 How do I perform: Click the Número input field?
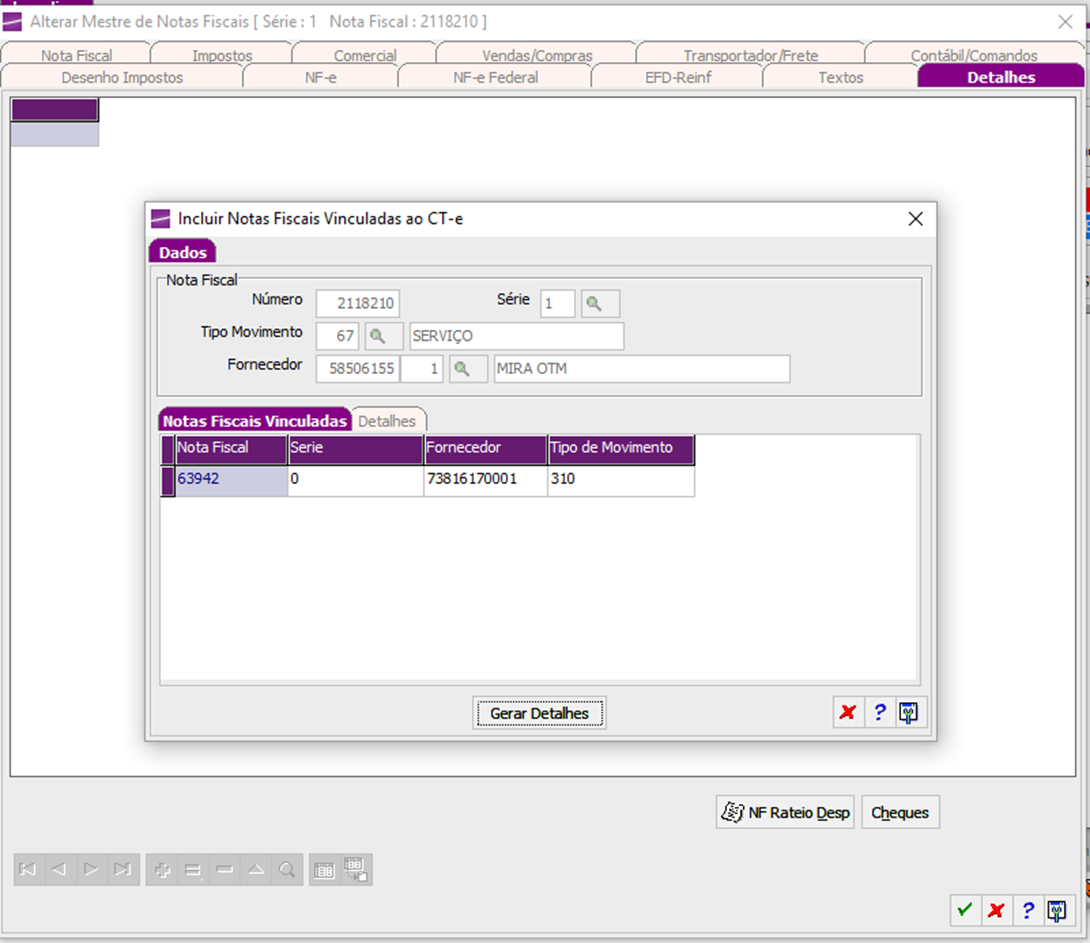pos(357,303)
